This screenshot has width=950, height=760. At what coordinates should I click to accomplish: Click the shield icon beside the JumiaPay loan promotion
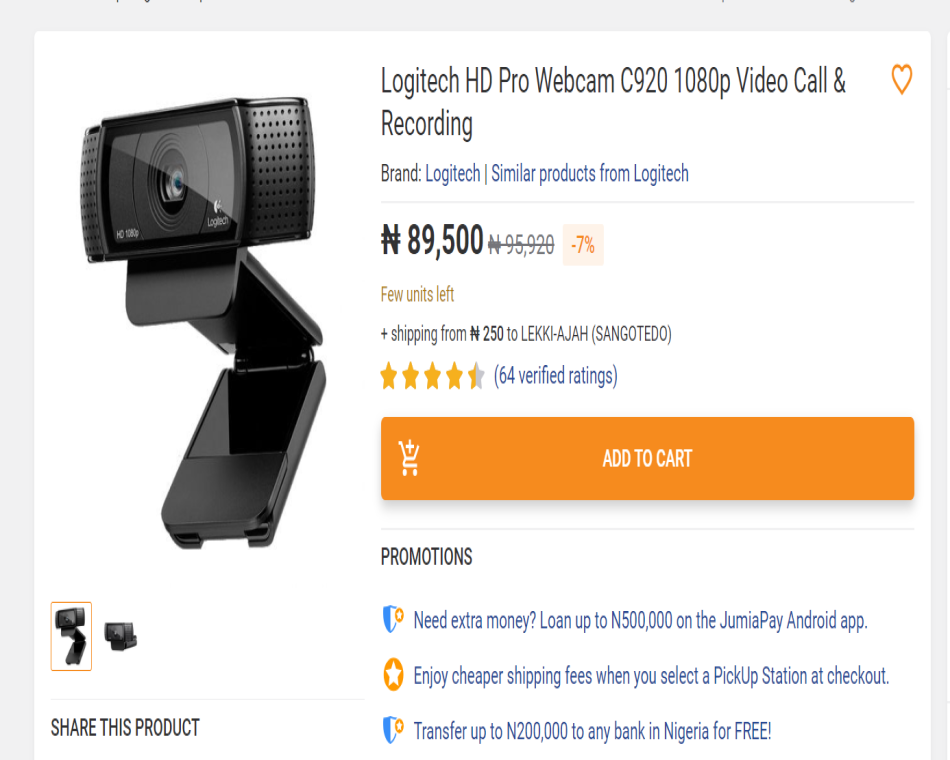393,620
